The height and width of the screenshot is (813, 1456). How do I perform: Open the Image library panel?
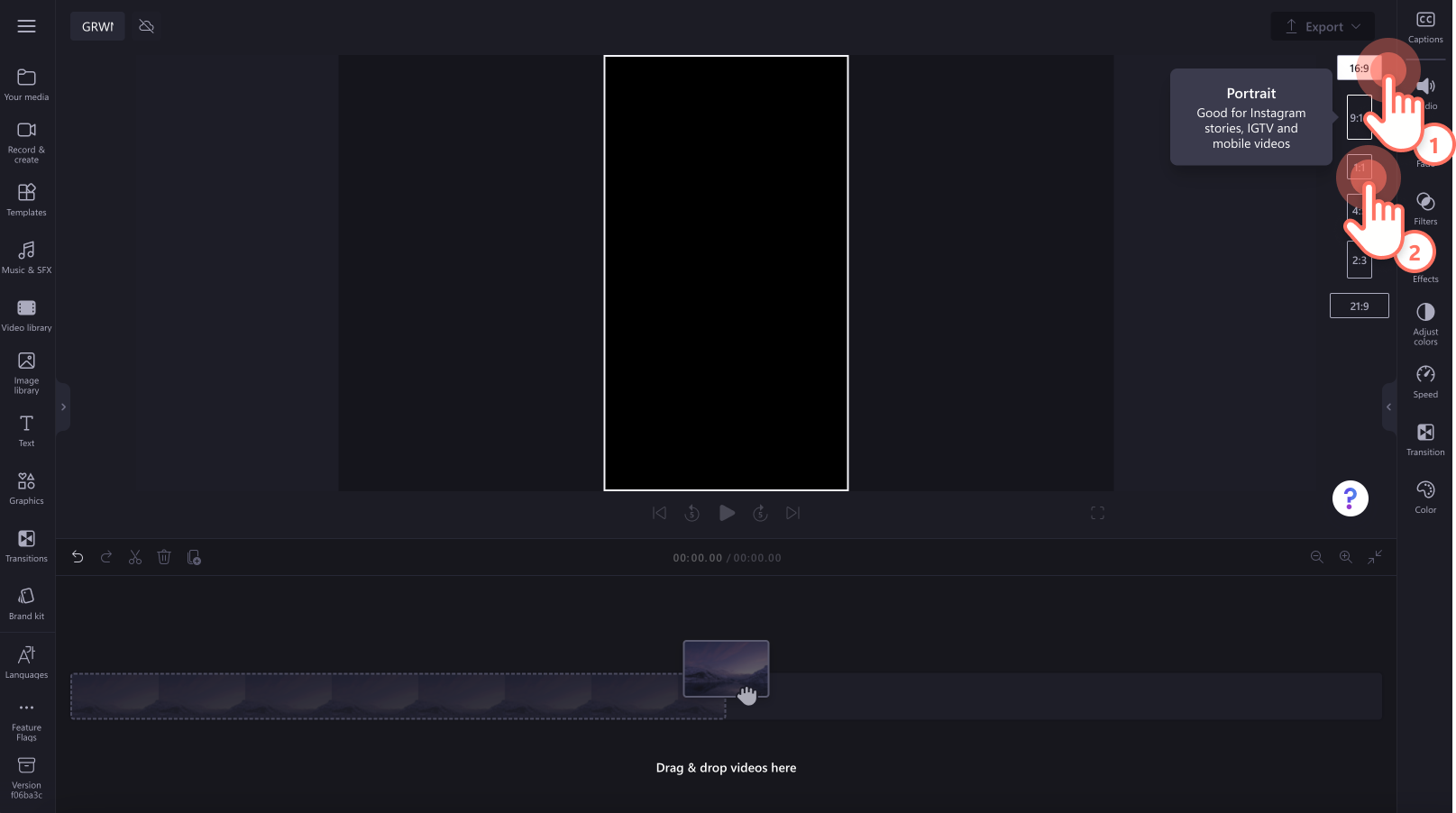27,373
